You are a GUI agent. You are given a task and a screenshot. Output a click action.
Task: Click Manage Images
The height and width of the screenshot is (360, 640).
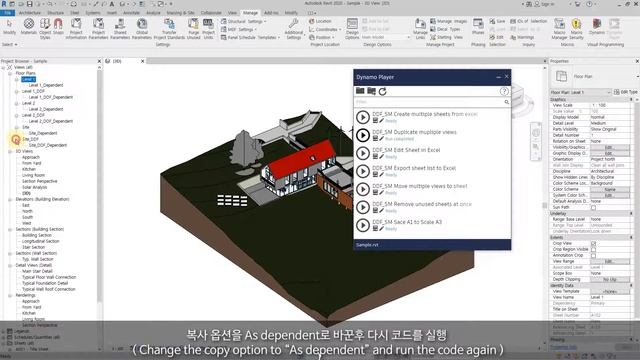click(x=448, y=21)
